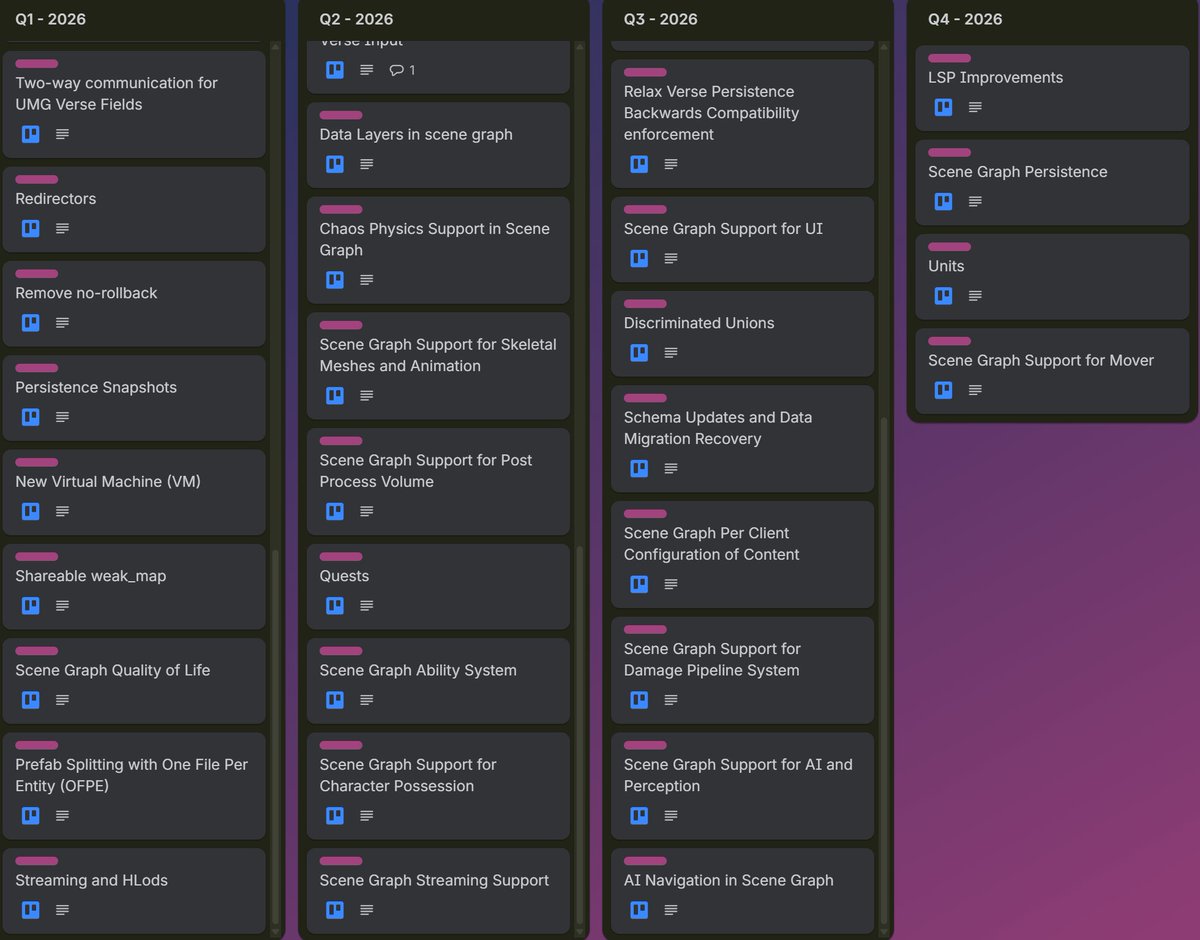Click the Q2 - 2026 list header

356,19
